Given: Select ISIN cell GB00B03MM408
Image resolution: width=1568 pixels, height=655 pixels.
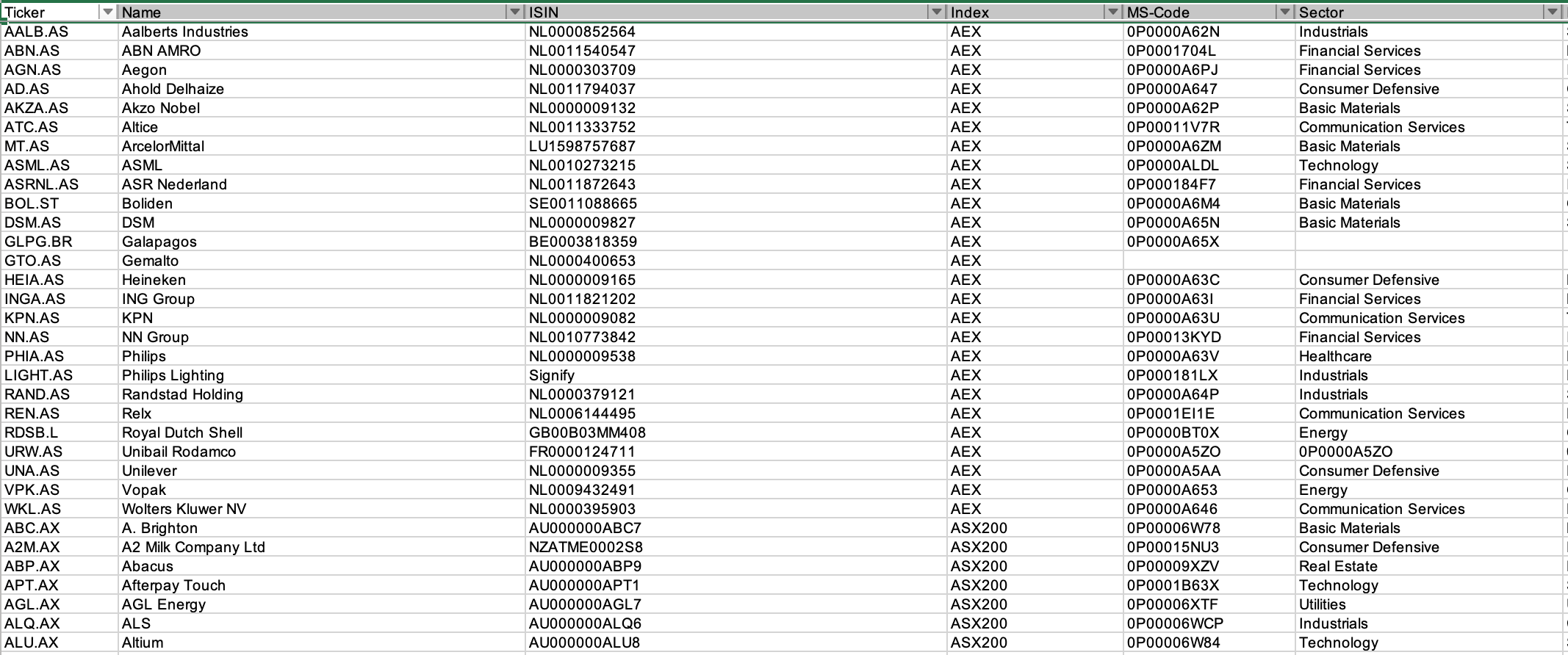Looking at the screenshot, I should (x=736, y=433).
